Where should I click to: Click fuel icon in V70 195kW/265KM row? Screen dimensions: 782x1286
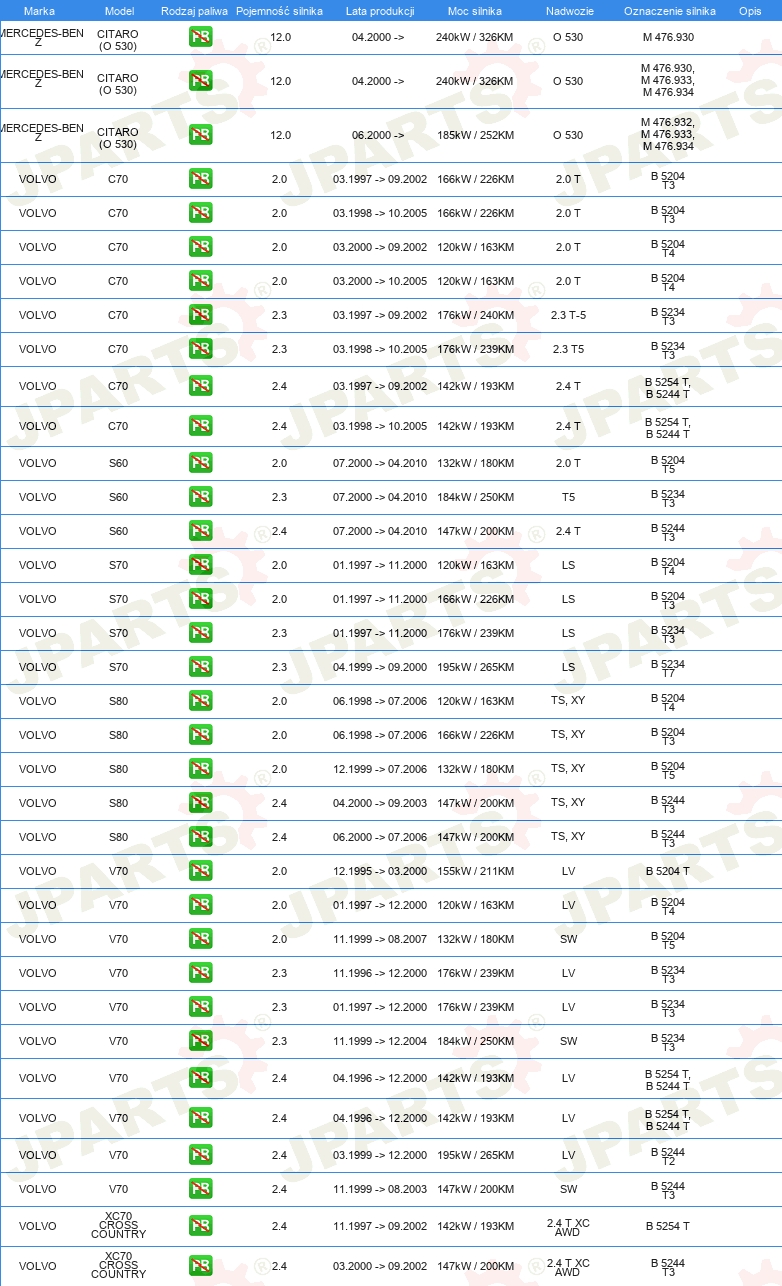pos(200,1155)
